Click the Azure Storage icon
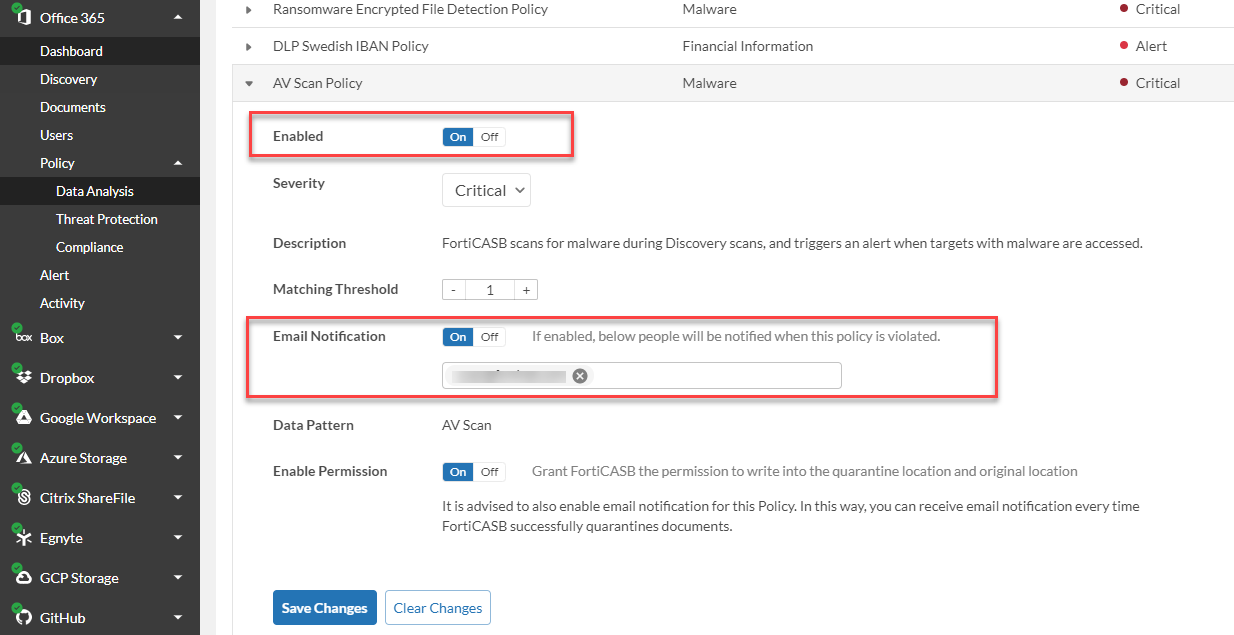The width and height of the screenshot is (1234, 635). pyautogui.click(x=24, y=457)
